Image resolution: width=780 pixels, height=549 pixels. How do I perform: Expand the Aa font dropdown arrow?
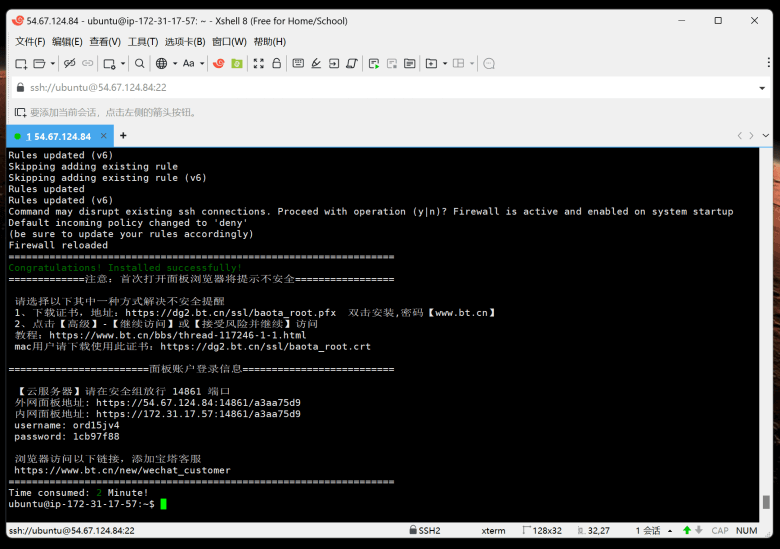pyautogui.click(x=202, y=64)
